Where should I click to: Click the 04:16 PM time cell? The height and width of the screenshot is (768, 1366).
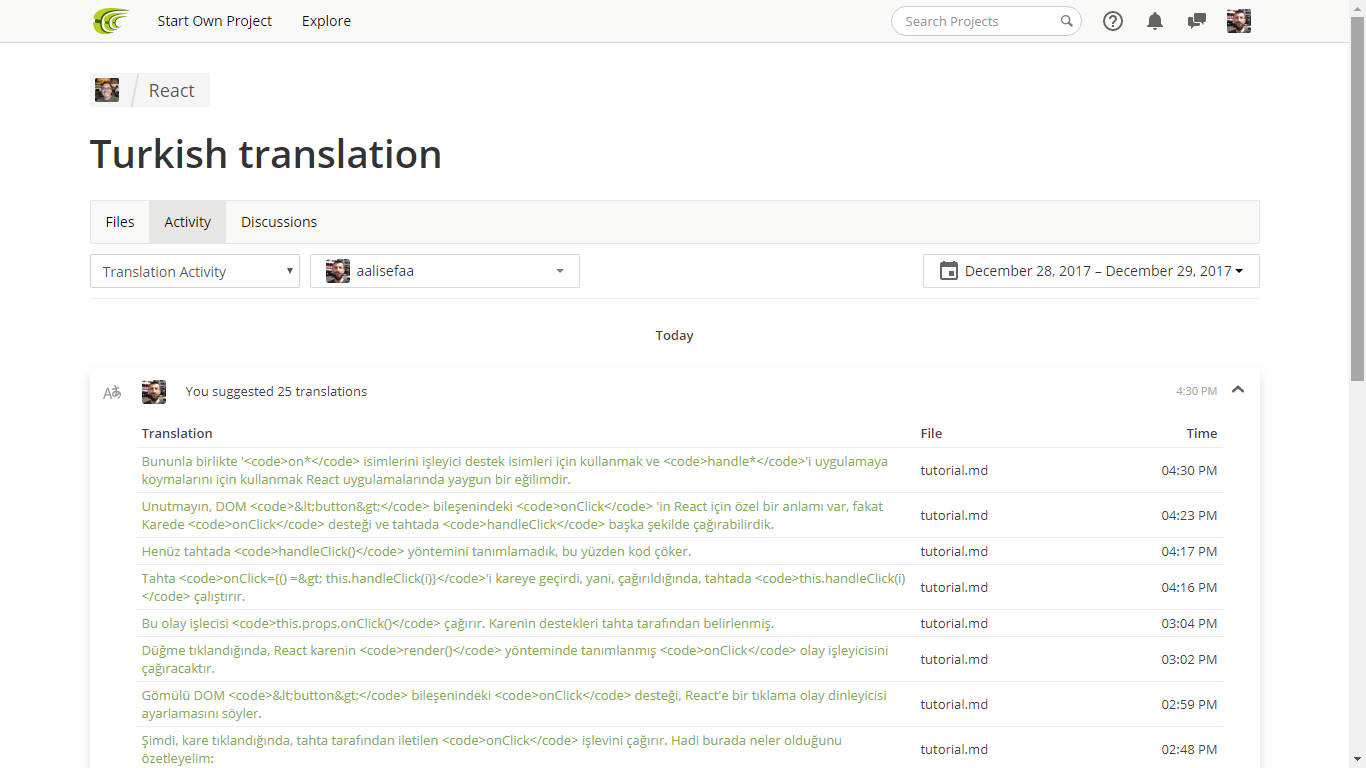[x=1189, y=587]
